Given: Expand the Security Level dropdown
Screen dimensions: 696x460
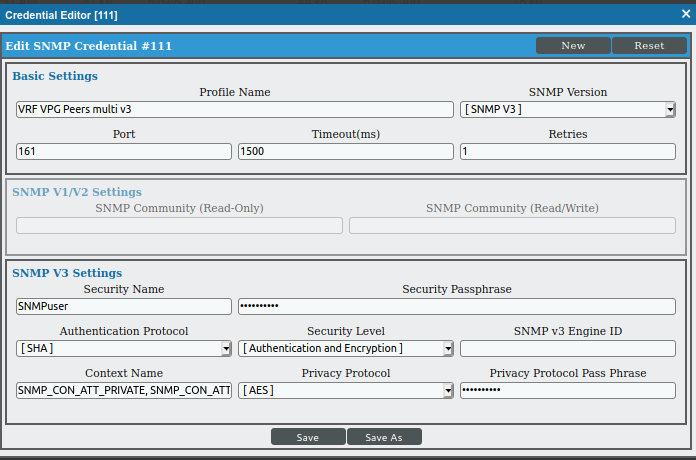Looking at the screenshot, I should click(x=346, y=349).
